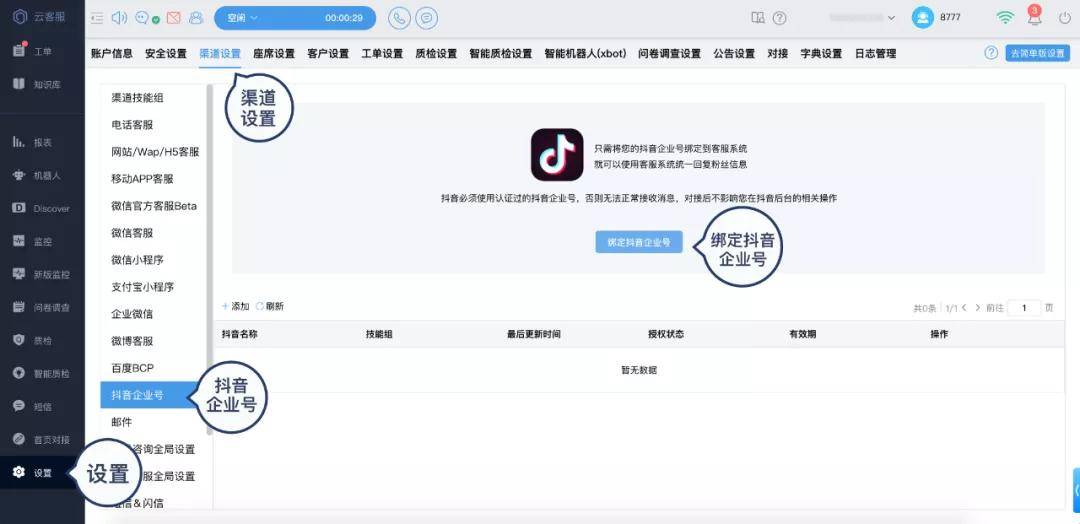Switch to the 座席设置 tab
This screenshot has height=524, width=1080.
pyautogui.click(x=274, y=54)
